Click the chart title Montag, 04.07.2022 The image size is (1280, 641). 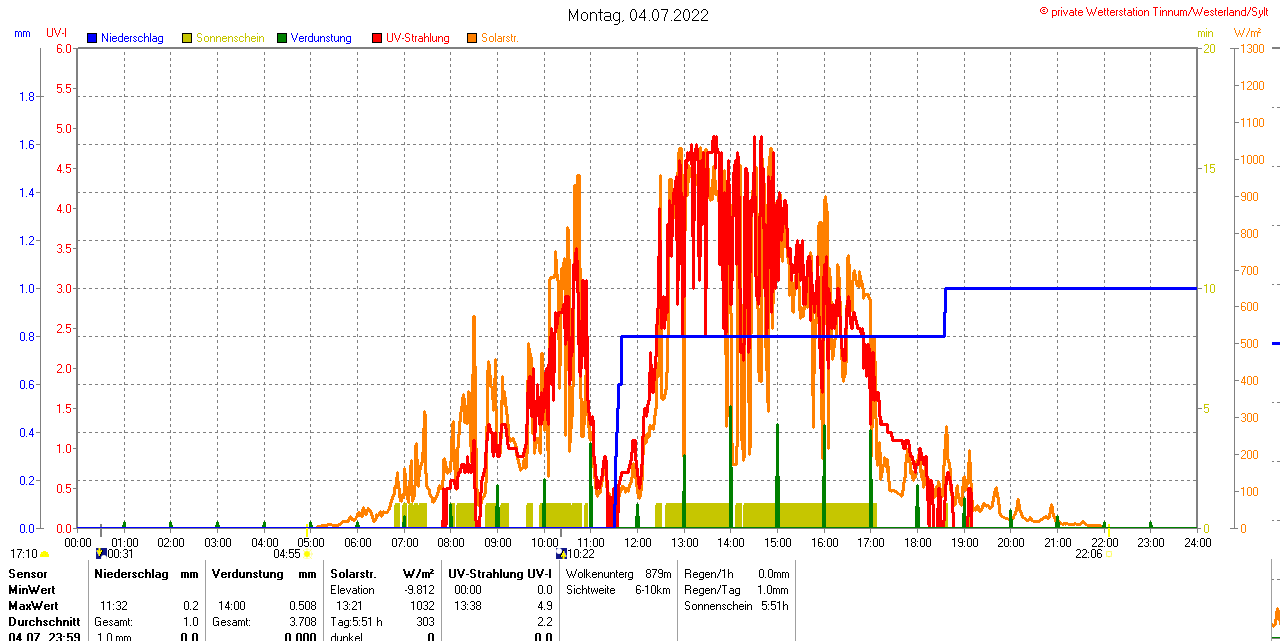click(x=638, y=15)
